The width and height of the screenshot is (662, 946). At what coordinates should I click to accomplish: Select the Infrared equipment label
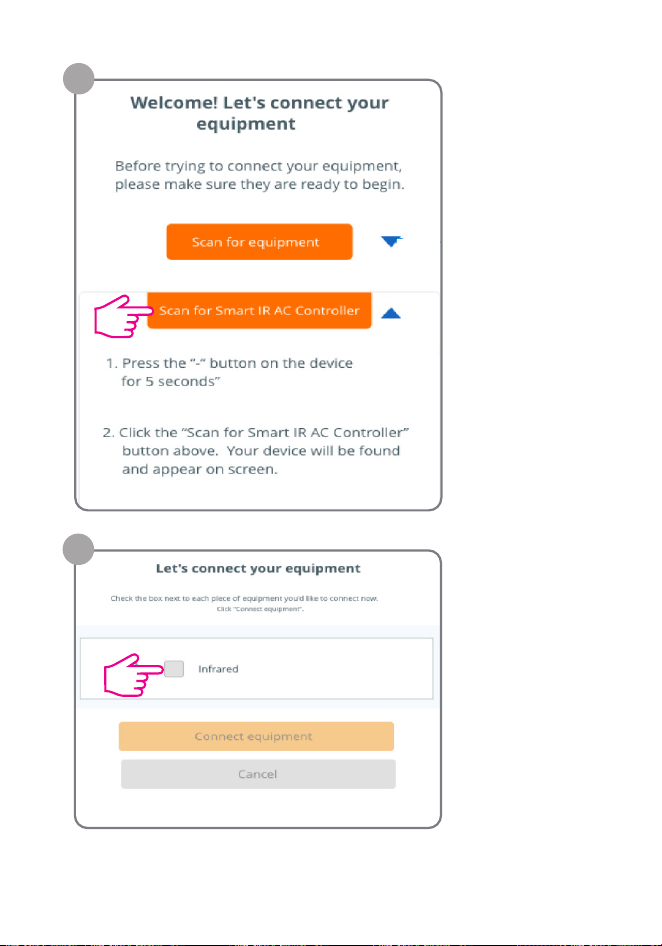218,669
